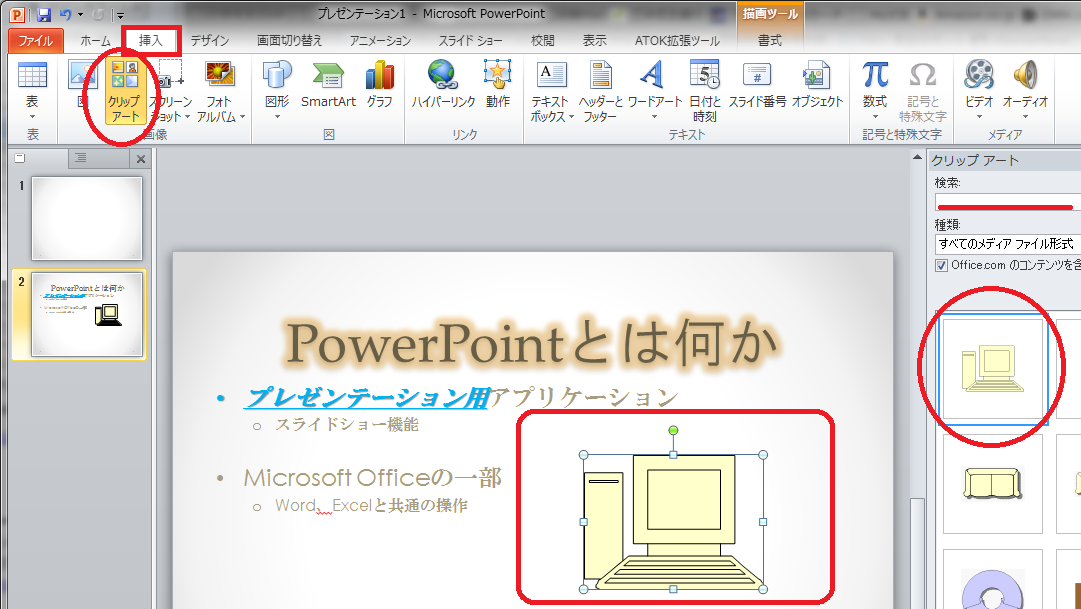
Task: Click the PowerPoint application icon in the title bar
Action: click(x=17, y=14)
